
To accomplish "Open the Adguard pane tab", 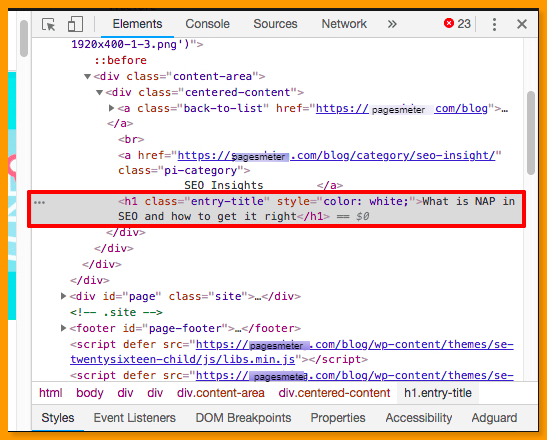I will click(494, 418).
